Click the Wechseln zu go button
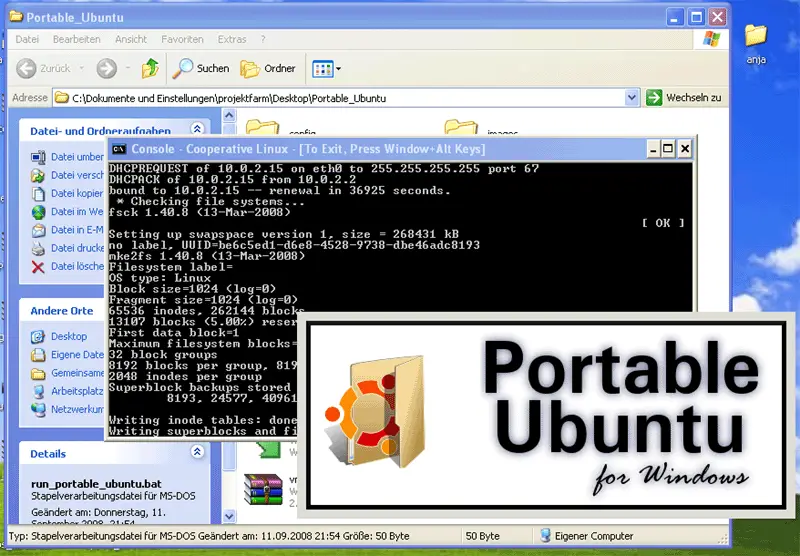 pos(684,97)
